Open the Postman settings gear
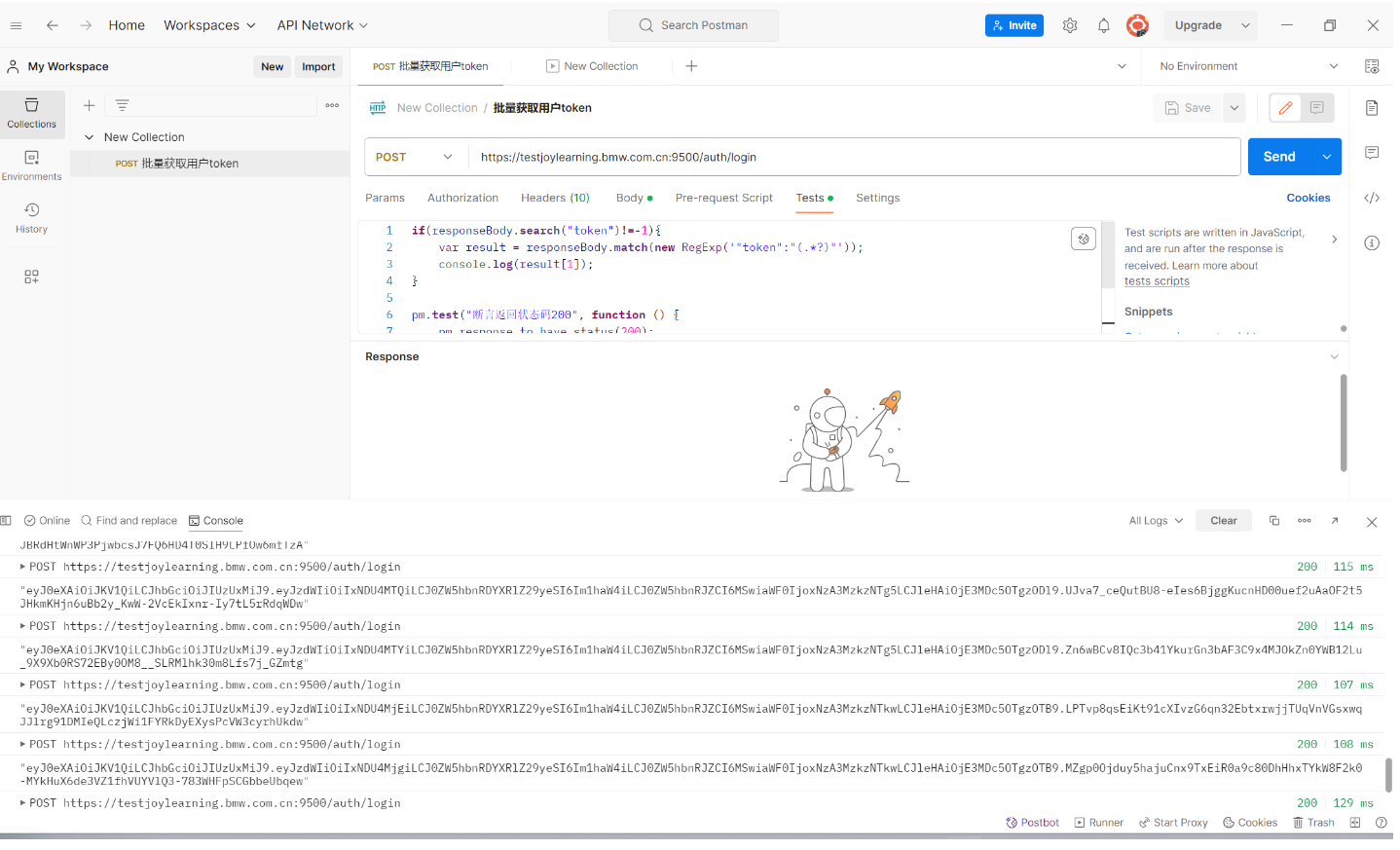 [1070, 26]
